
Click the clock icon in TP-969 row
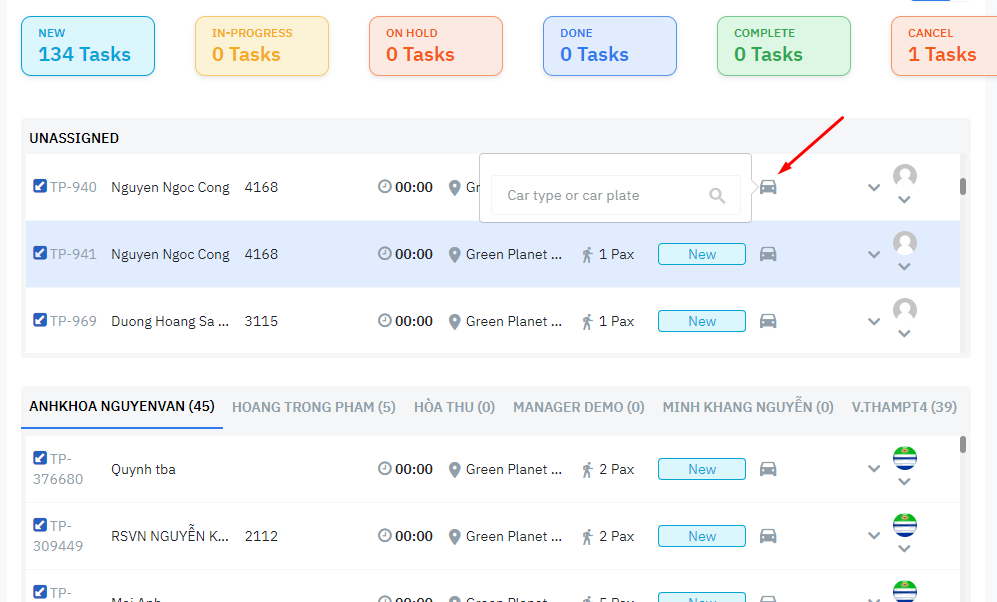(x=385, y=321)
